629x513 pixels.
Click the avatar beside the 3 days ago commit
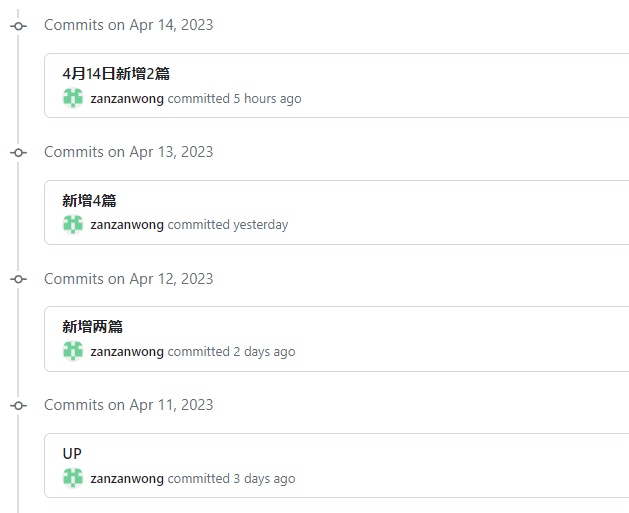tap(73, 478)
